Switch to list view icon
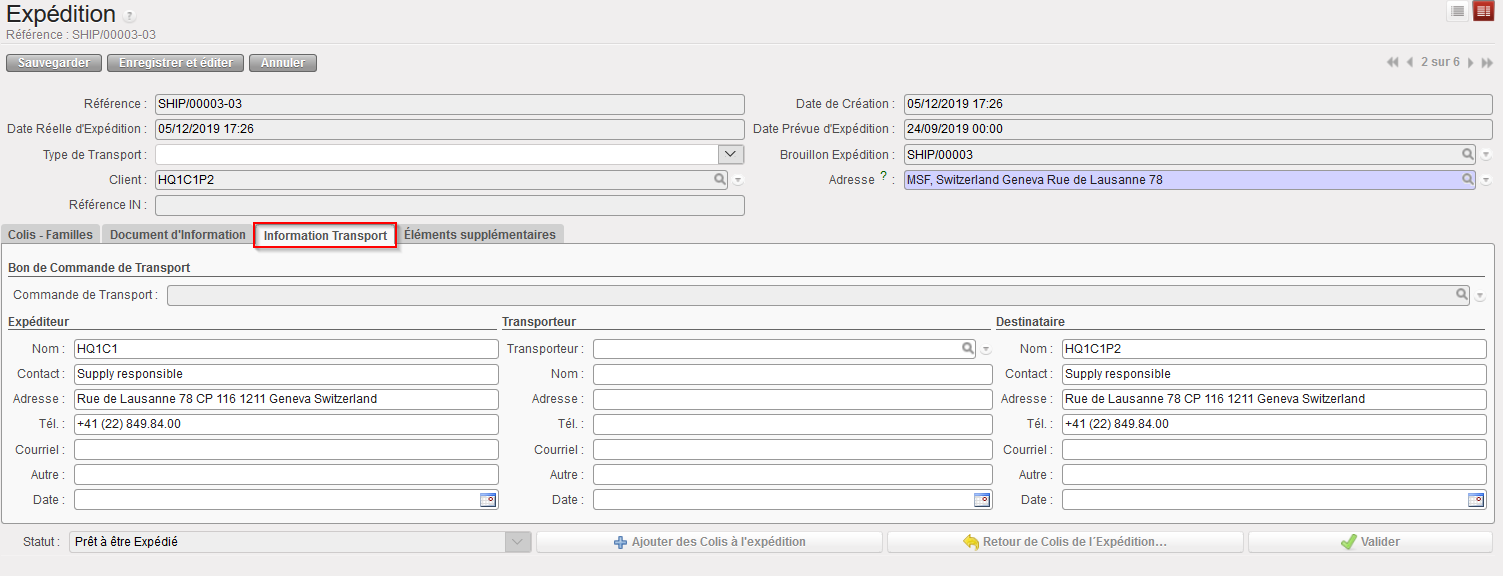Viewport: 1503px width, 576px height. point(1458,11)
